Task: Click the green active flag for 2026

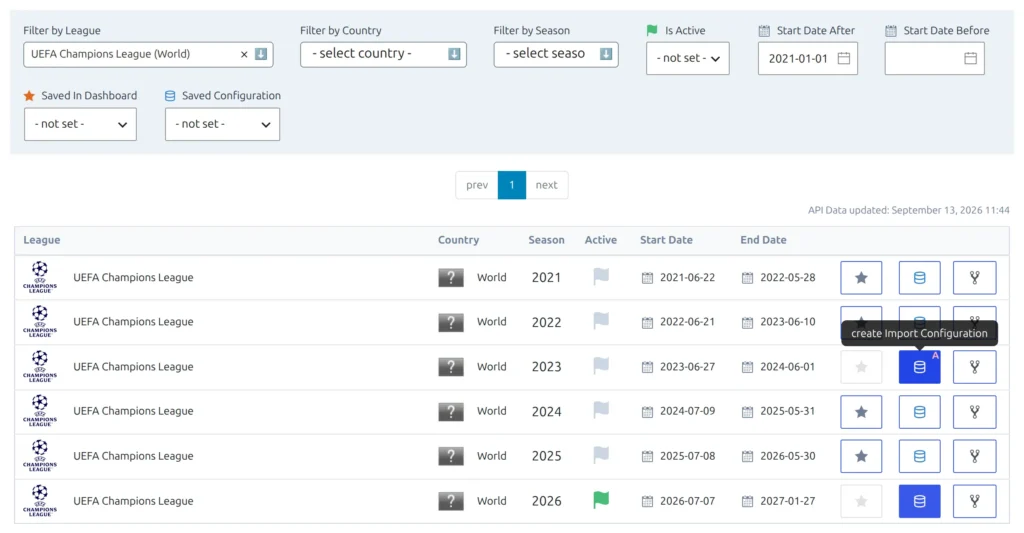Action: coord(601,500)
